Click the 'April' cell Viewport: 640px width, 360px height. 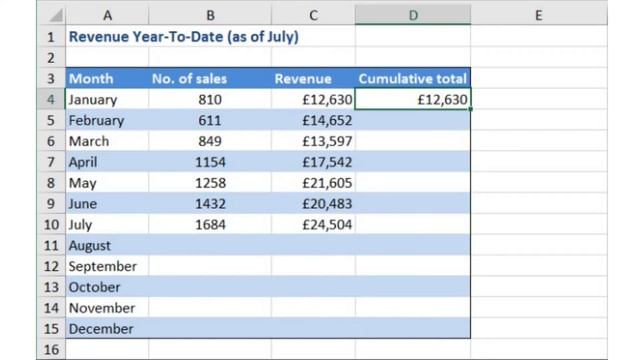[107, 162]
